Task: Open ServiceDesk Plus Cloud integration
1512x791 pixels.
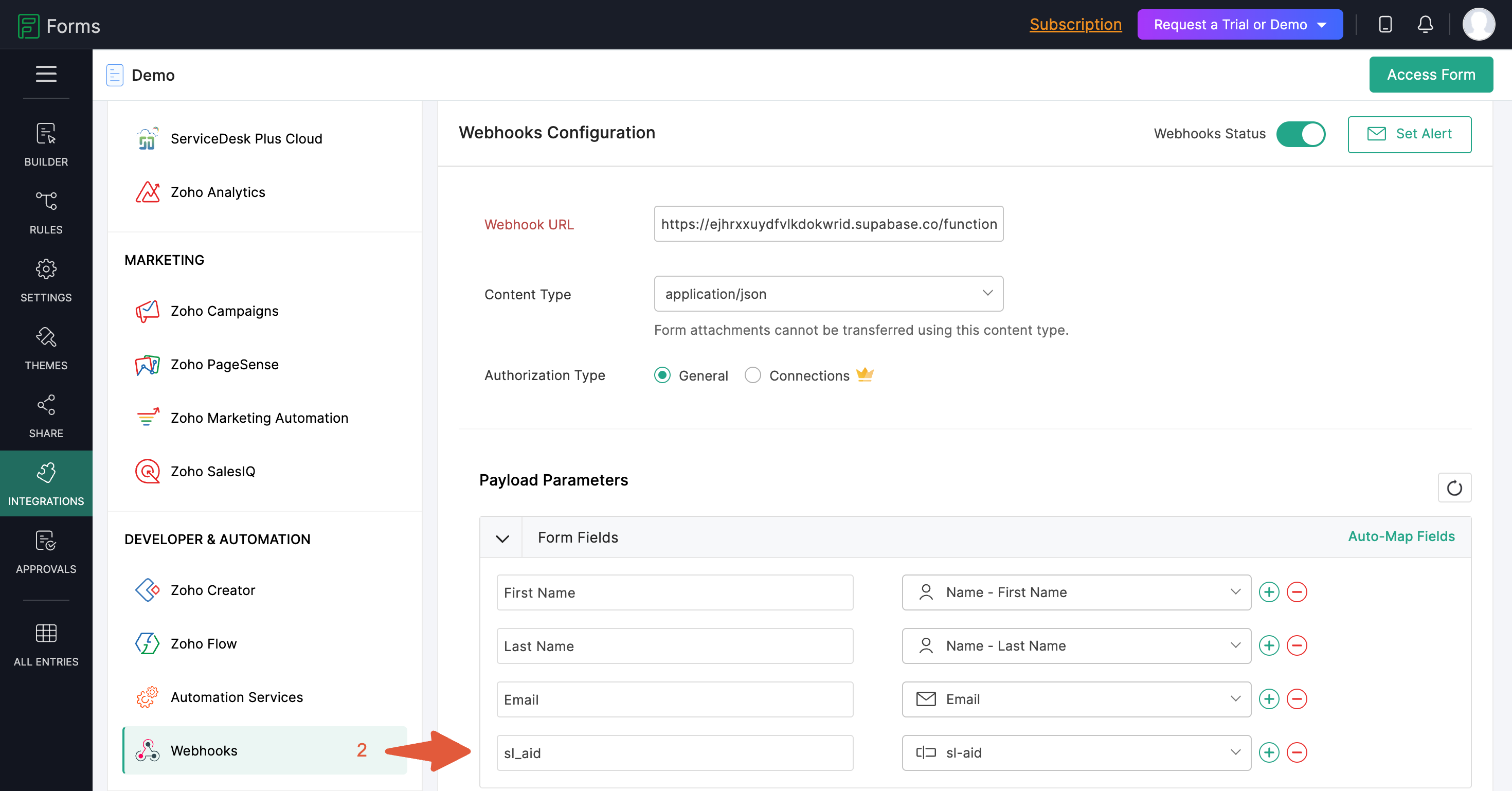Action: (x=264, y=138)
